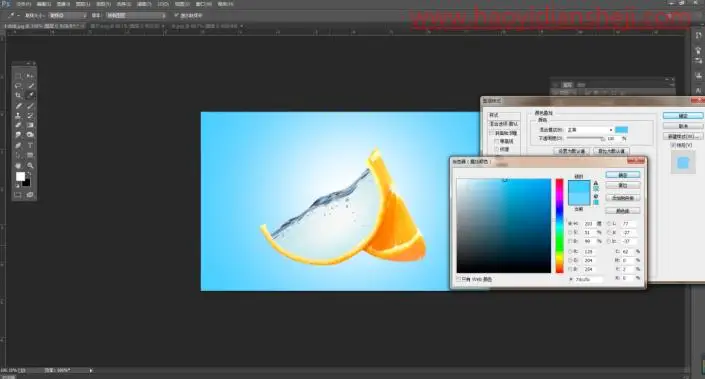Image resolution: width=705 pixels, height=379 pixels.
Task: Select the Rectangular Marquee tool
Action: click(x=18, y=76)
